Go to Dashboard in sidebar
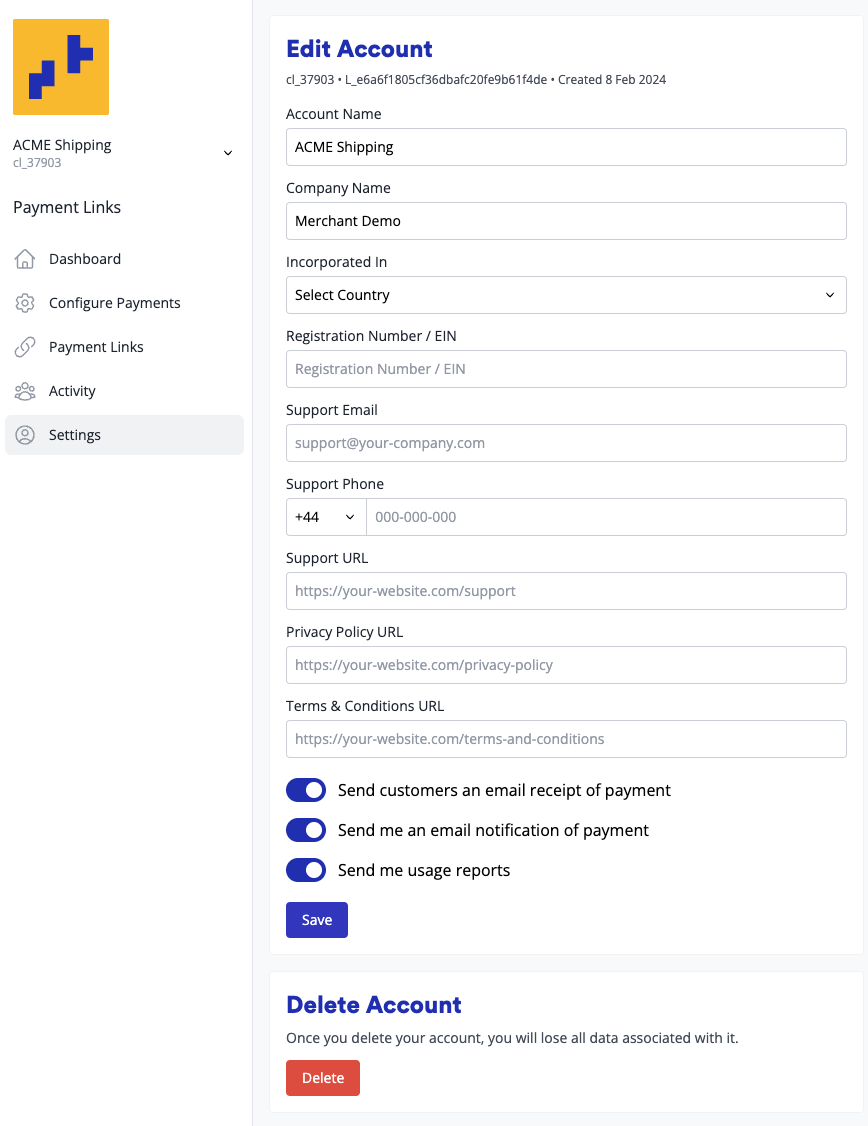The image size is (868, 1126). tap(85, 259)
